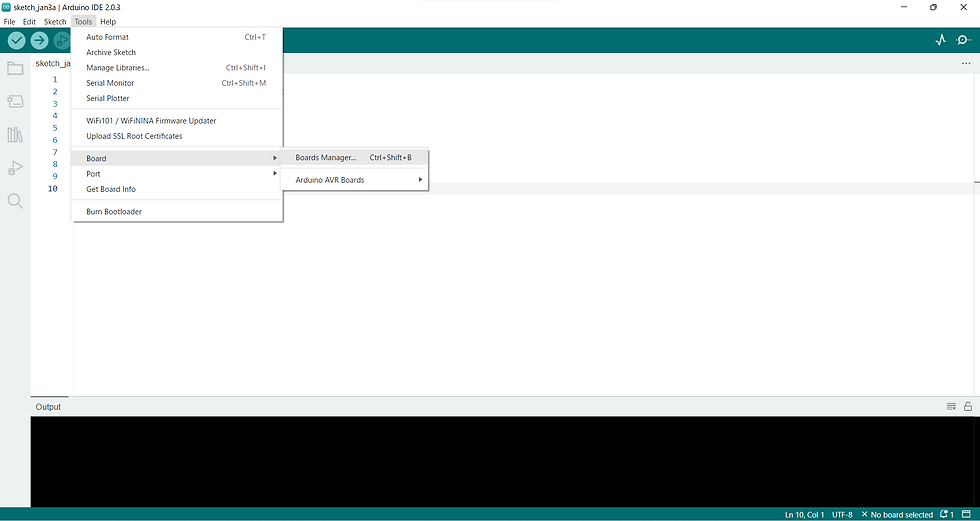The height and width of the screenshot is (521, 980).
Task: Restore down the Arduino IDE window
Action: click(x=933, y=7)
